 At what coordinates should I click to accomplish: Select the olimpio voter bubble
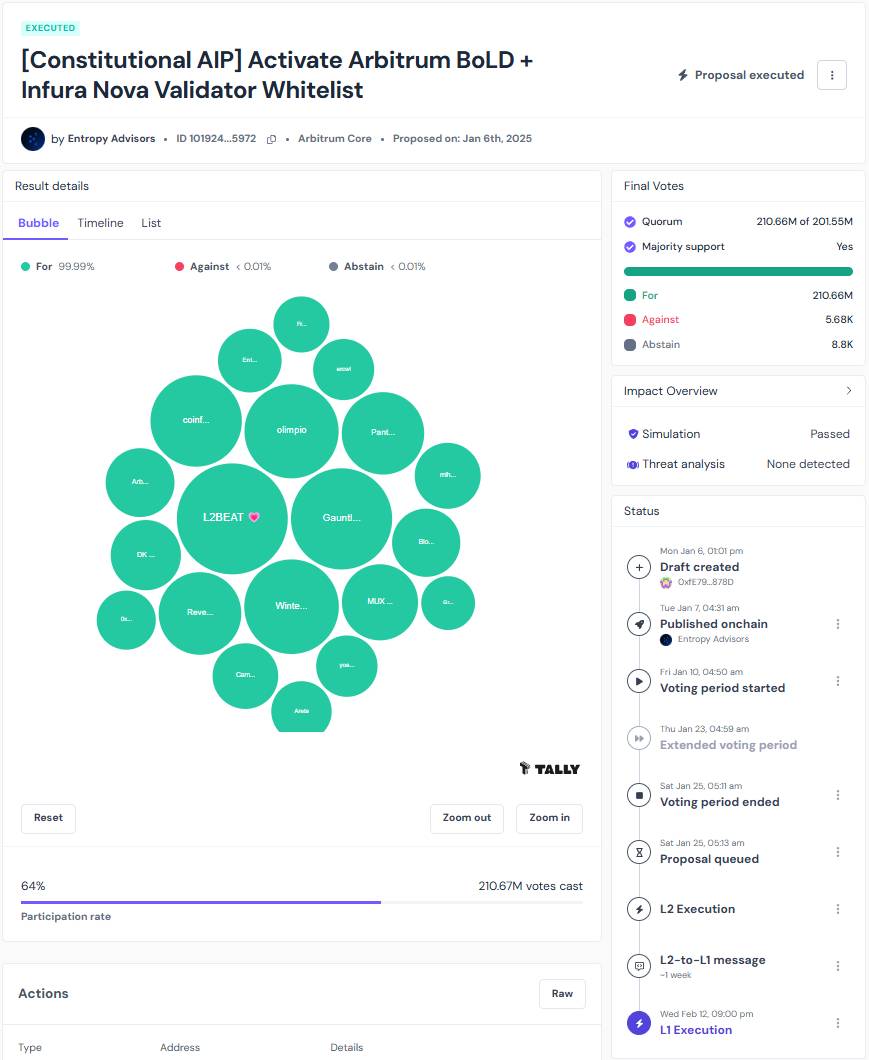point(291,431)
